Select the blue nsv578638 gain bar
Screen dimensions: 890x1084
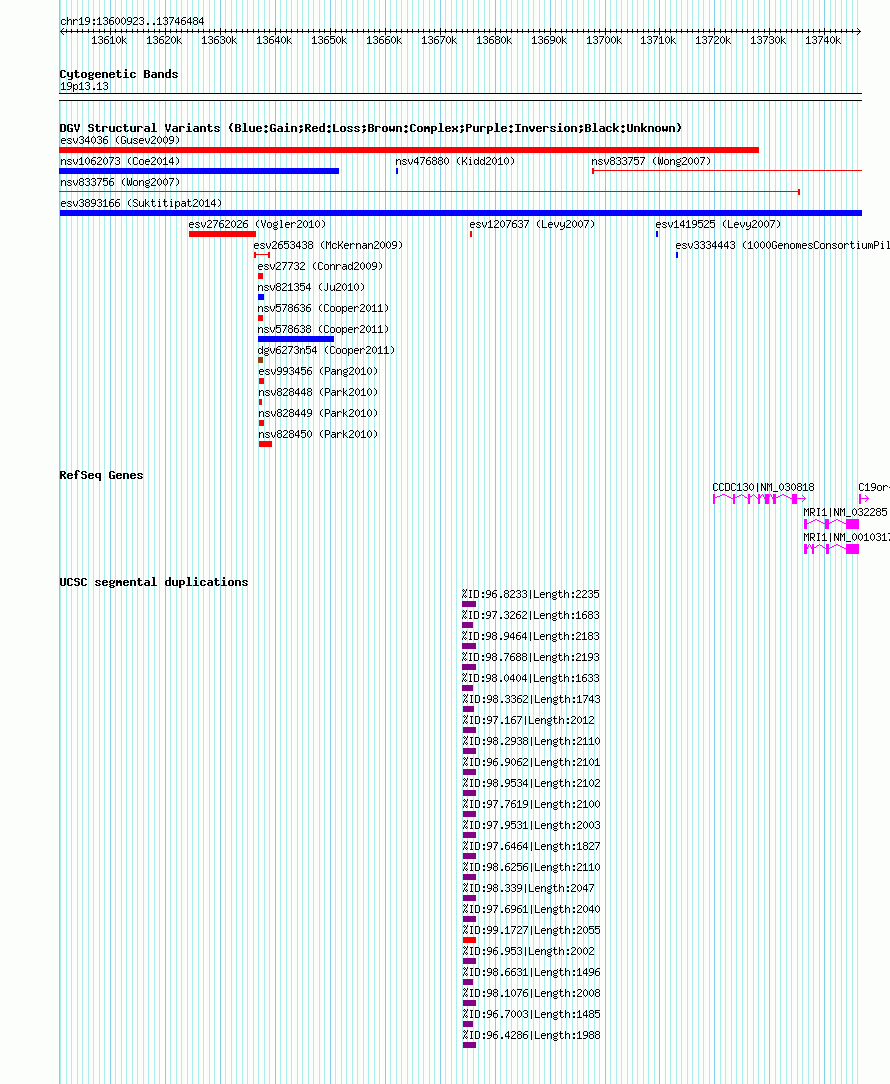[296, 339]
